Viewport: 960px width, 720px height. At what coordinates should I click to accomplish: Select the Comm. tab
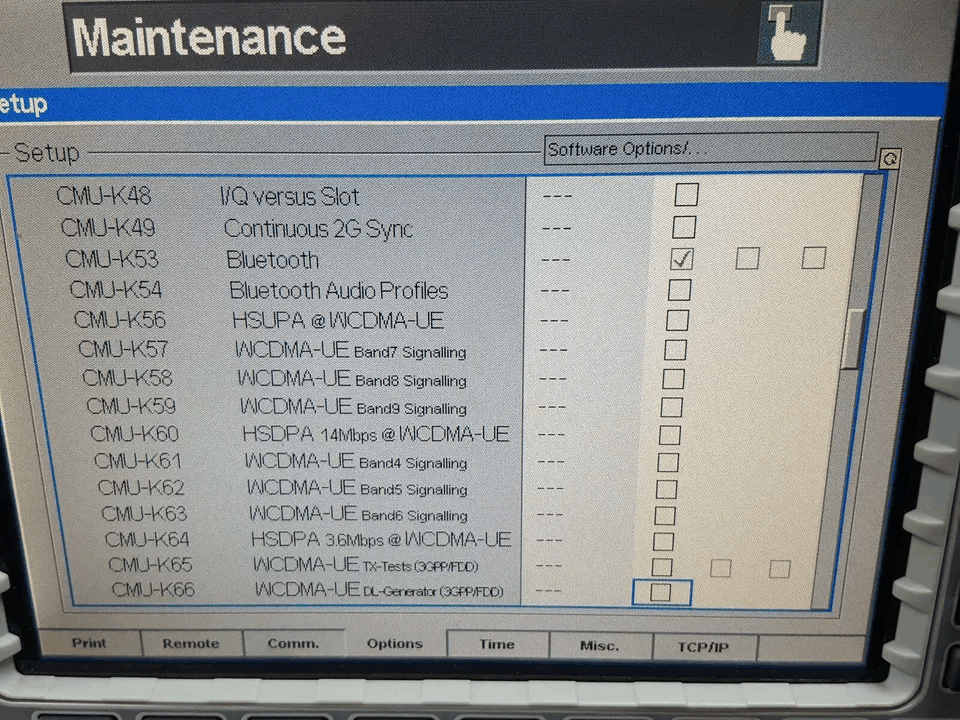[293, 645]
